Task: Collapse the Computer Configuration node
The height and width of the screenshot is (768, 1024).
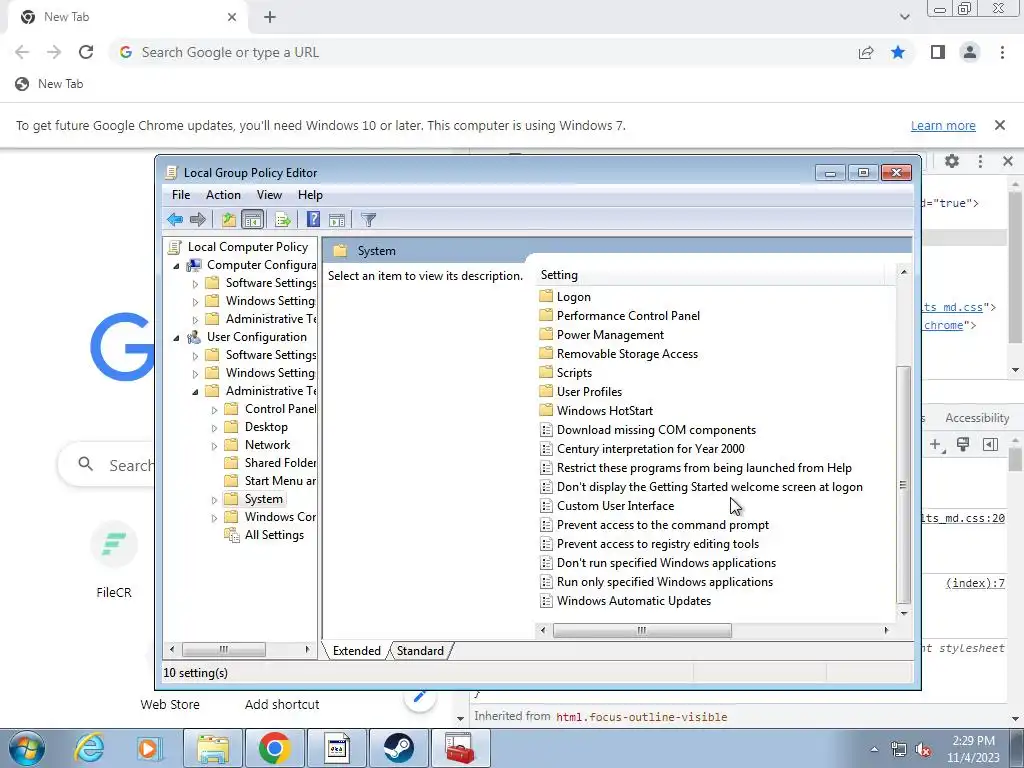Action: tap(176, 266)
